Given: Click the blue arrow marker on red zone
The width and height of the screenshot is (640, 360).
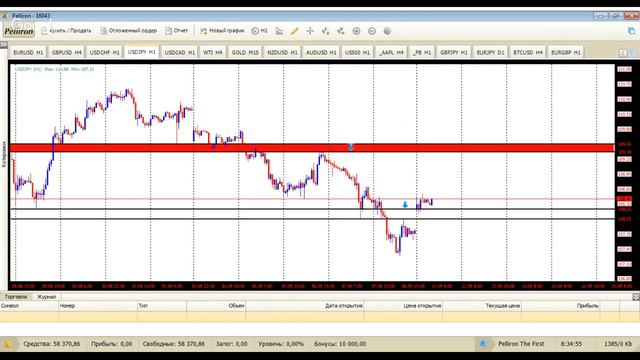Looking at the screenshot, I should coord(351,147).
